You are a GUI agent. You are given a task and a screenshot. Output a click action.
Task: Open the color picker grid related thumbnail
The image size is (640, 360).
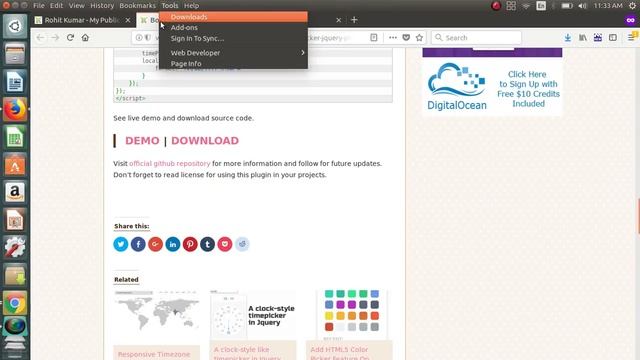[x=349, y=315]
